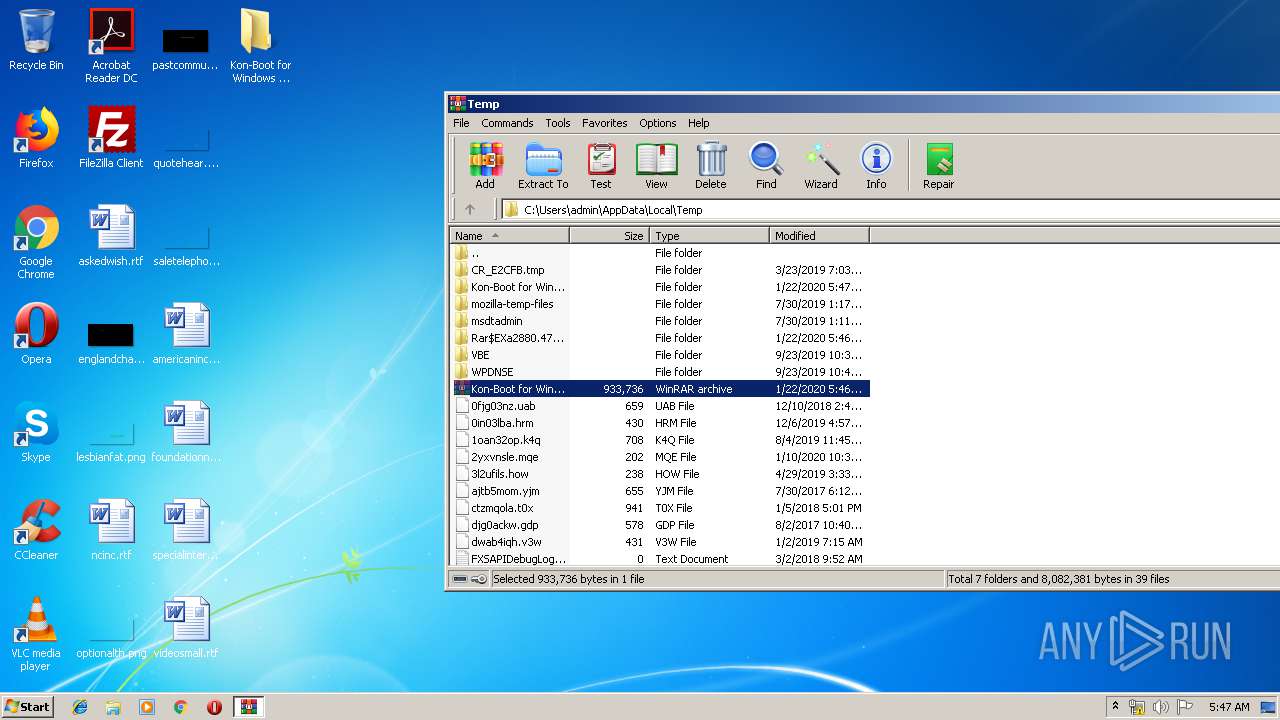Click the taskbar clock 5:47 AM

click(x=1229, y=707)
